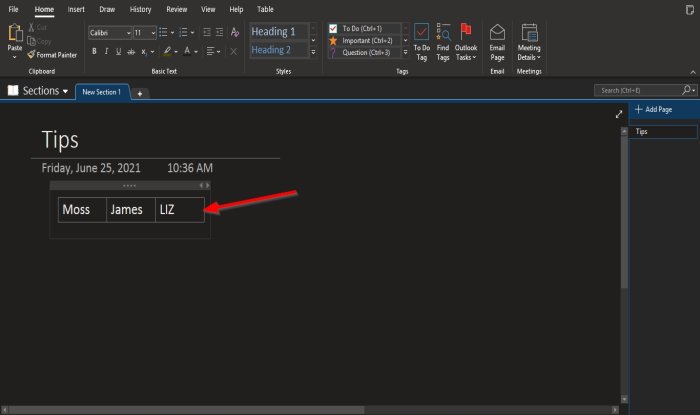Switch to the Draw tab

click(x=107, y=9)
